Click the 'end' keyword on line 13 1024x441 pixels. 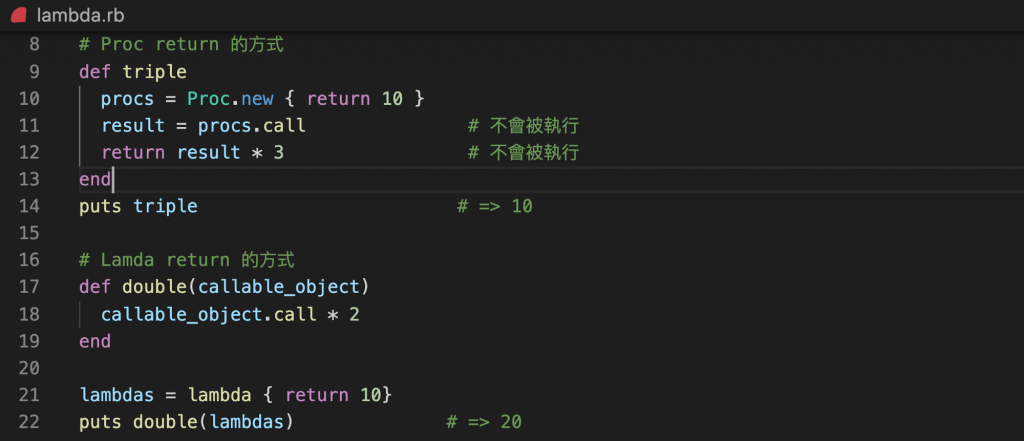pyautogui.click(x=95, y=179)
